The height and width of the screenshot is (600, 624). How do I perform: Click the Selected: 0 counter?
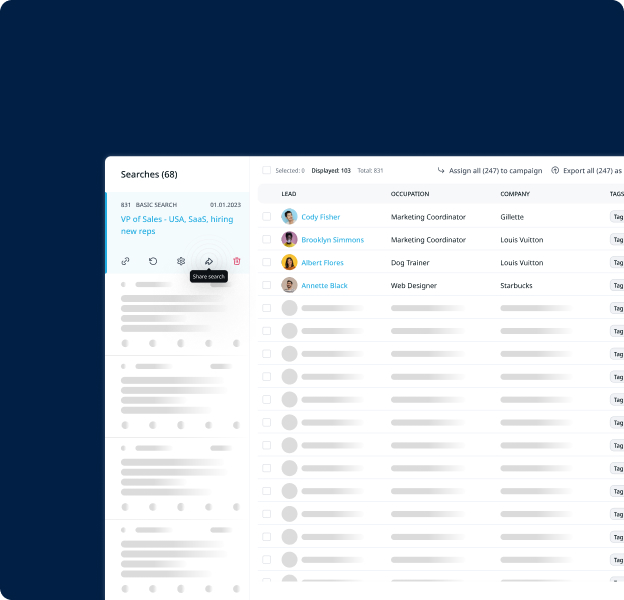[x=290, y=171]
